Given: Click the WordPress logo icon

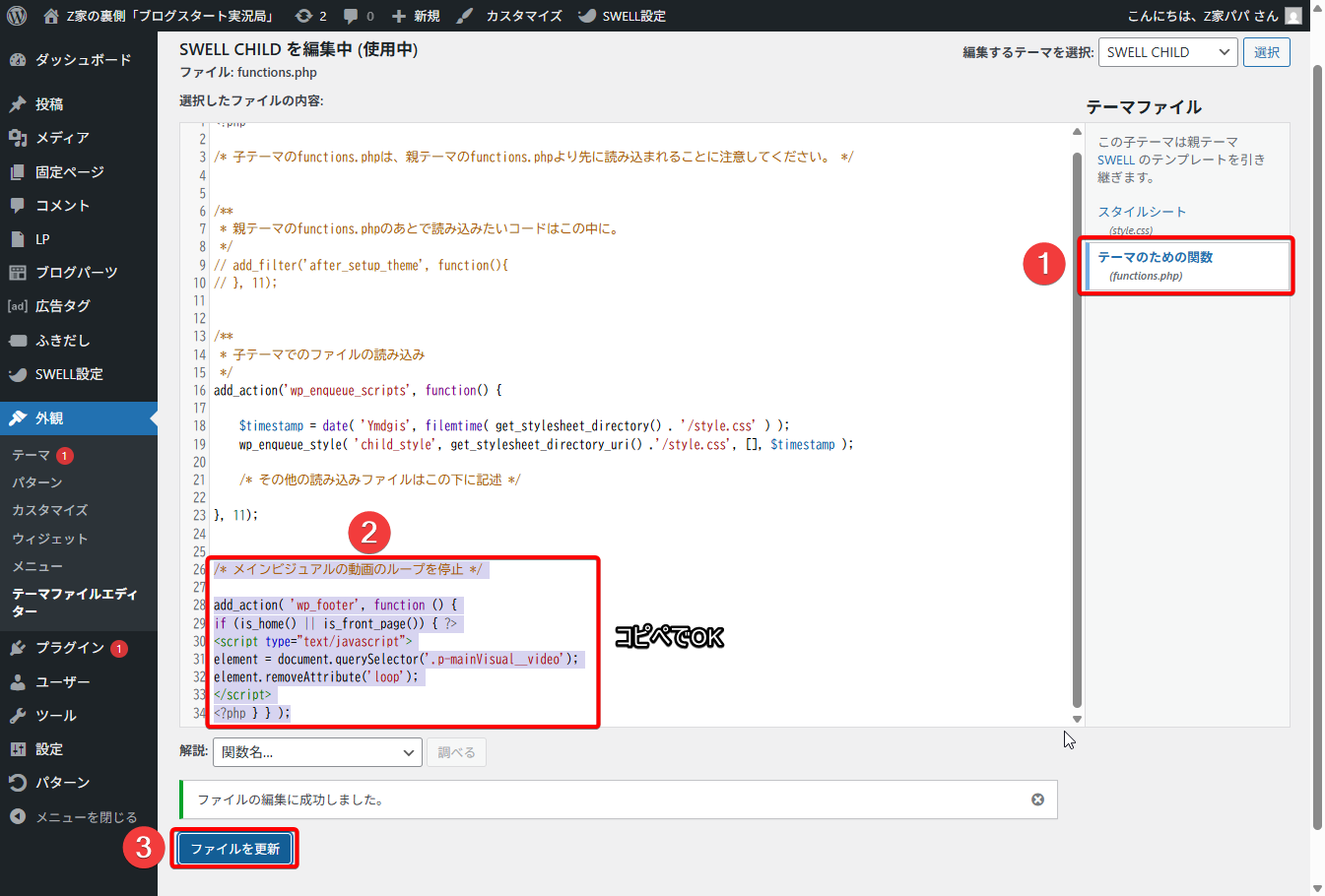Looking at the screenshot, I should pos(17,16).
